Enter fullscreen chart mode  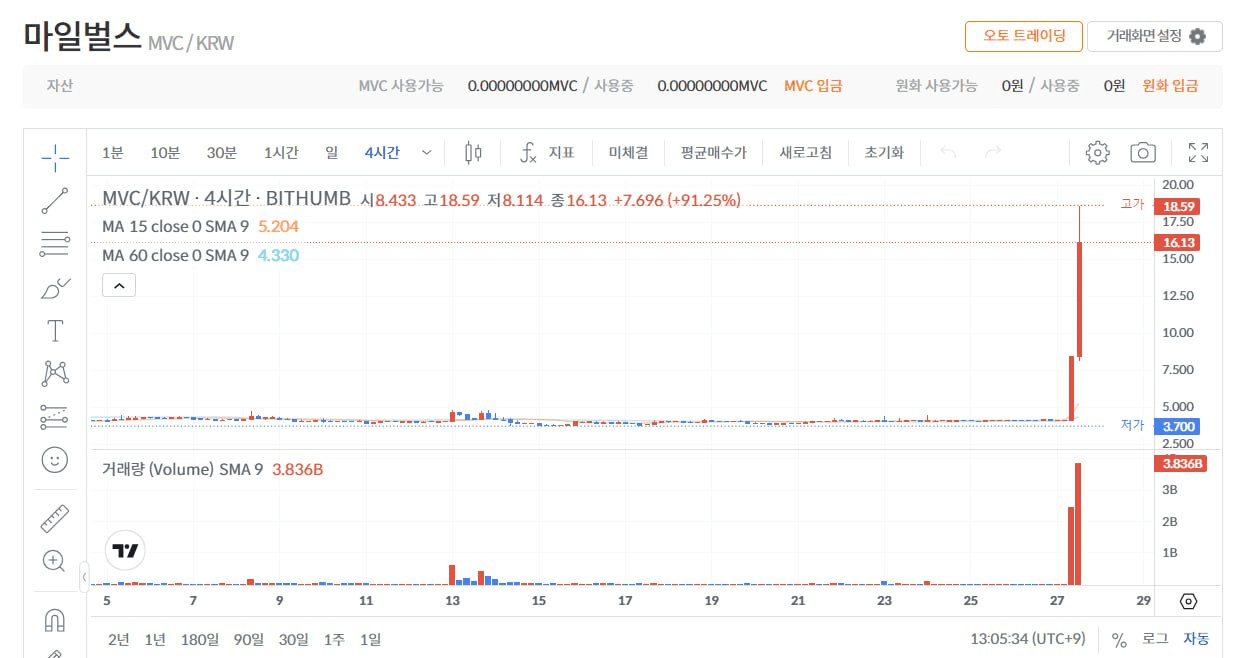(x=1198, y=153)
